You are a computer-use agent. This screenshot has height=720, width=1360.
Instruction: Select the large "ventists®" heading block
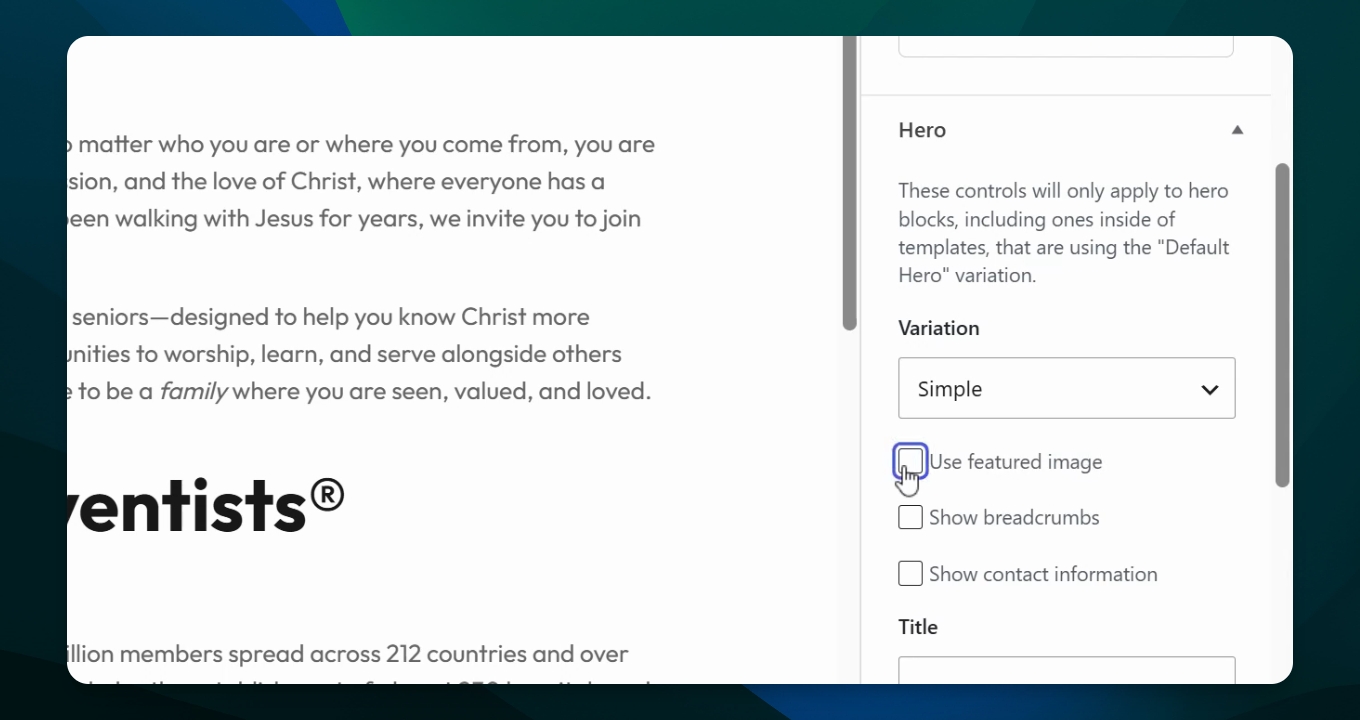pos(206,504)
